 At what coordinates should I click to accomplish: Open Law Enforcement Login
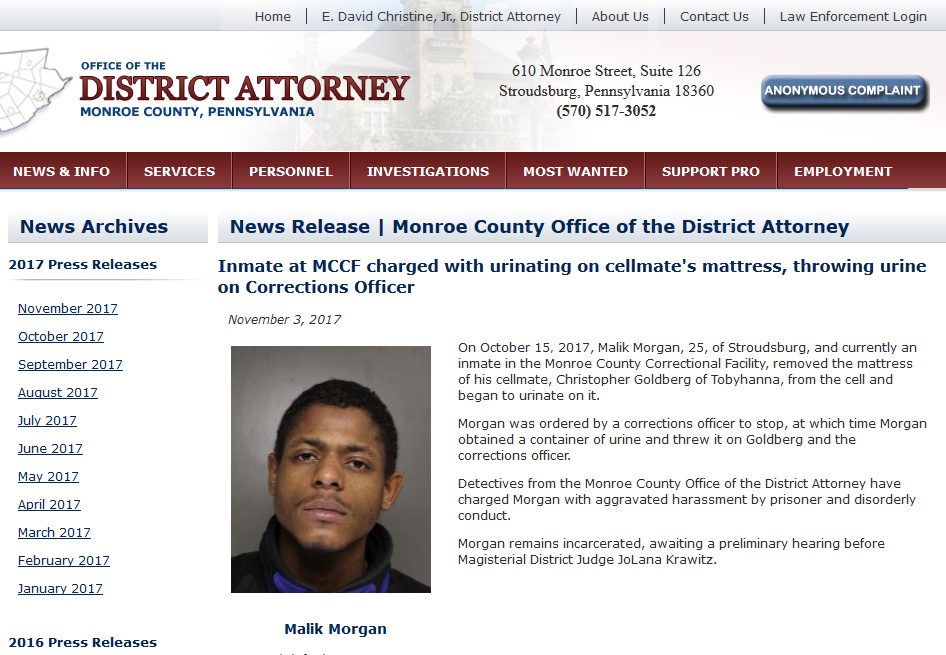click(x=853, y=16)
